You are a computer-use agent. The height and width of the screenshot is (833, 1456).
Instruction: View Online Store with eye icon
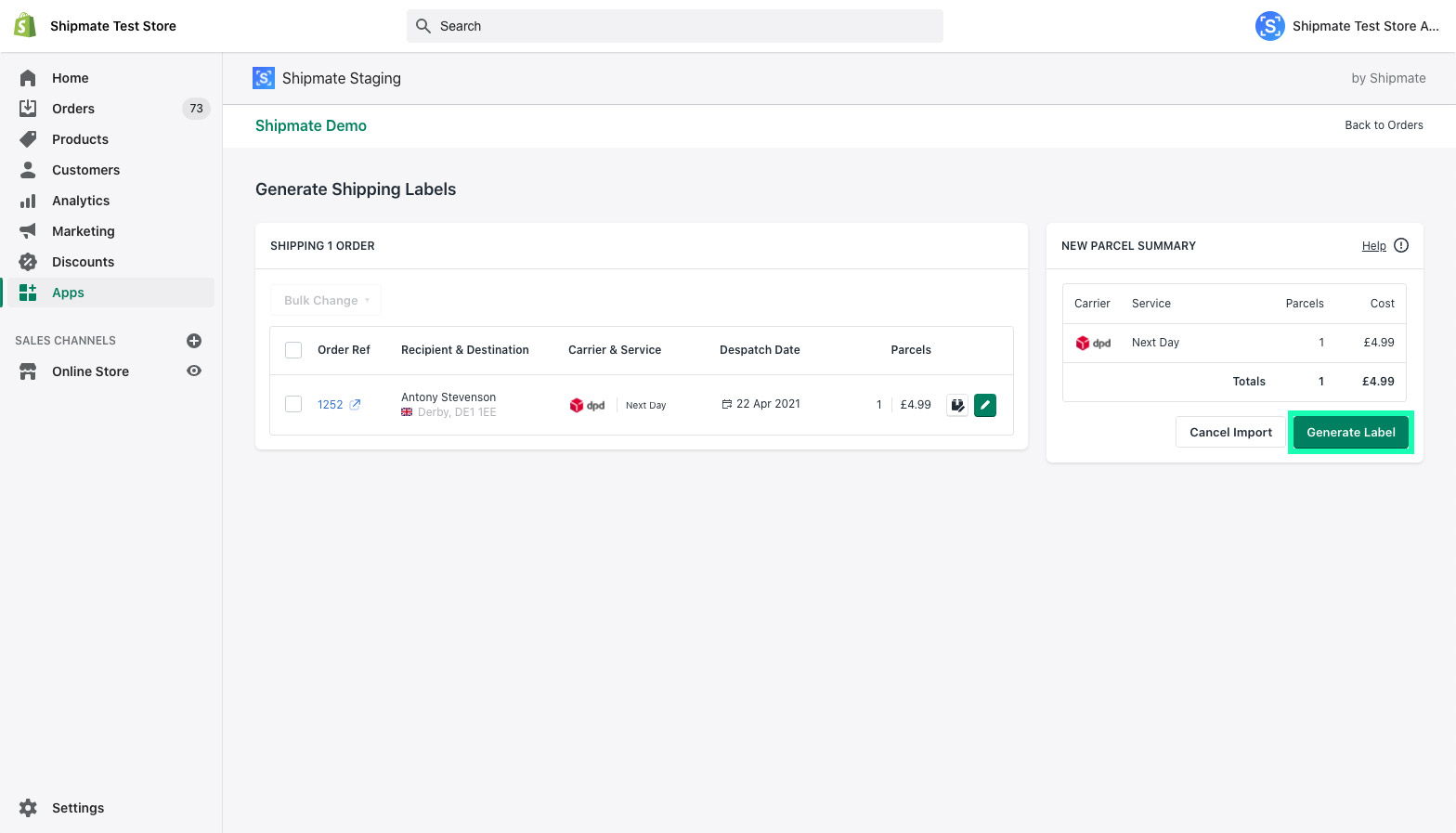(x=194, y=371)
